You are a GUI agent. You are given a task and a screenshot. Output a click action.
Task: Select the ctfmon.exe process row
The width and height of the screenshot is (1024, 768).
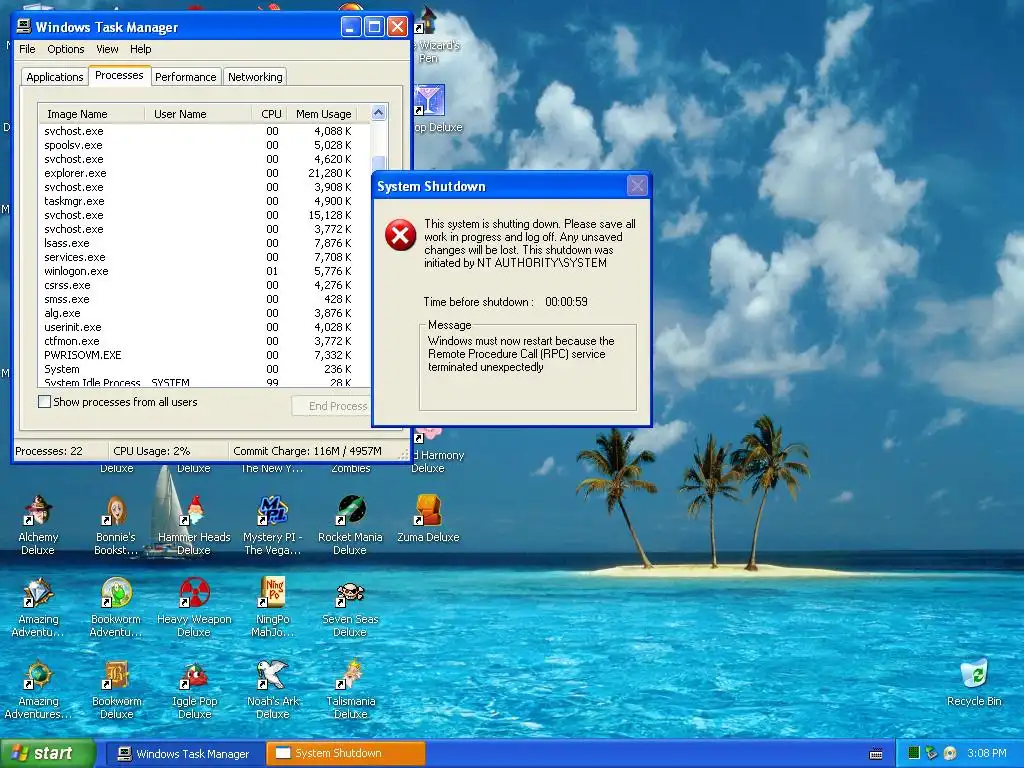tap(204, 342)
